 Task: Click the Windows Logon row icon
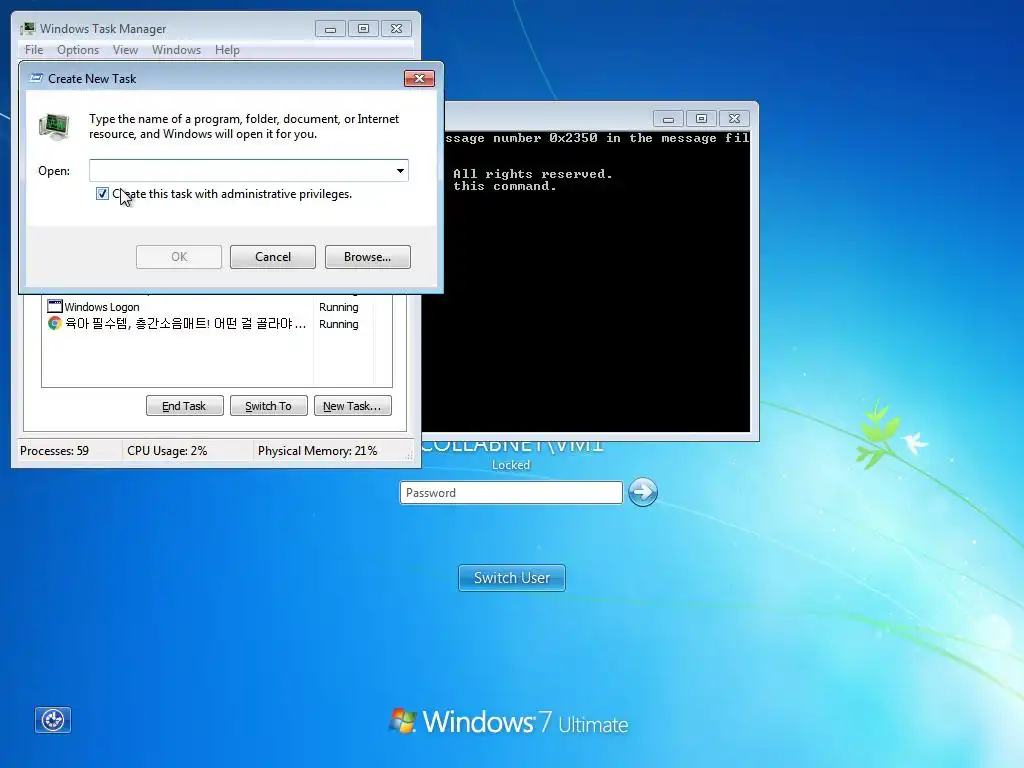click(x=55, y=306)
